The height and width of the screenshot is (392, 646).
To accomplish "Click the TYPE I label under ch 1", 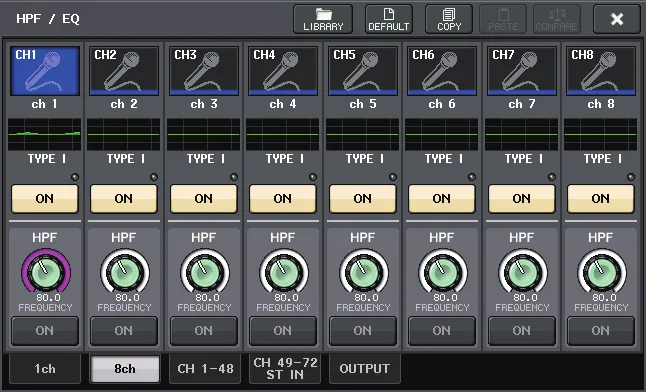I will point(47,159).
